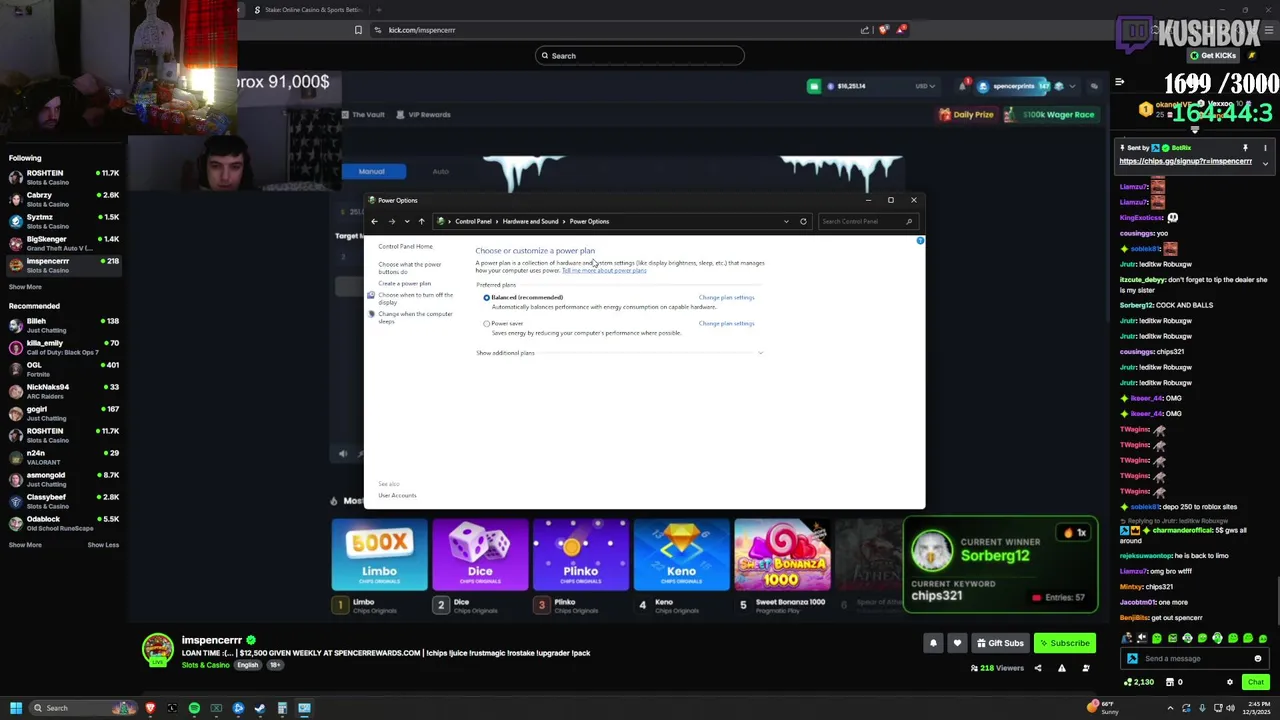1280x720 pixels.
Task: Click Show More under Following
Action: (25, 287)
